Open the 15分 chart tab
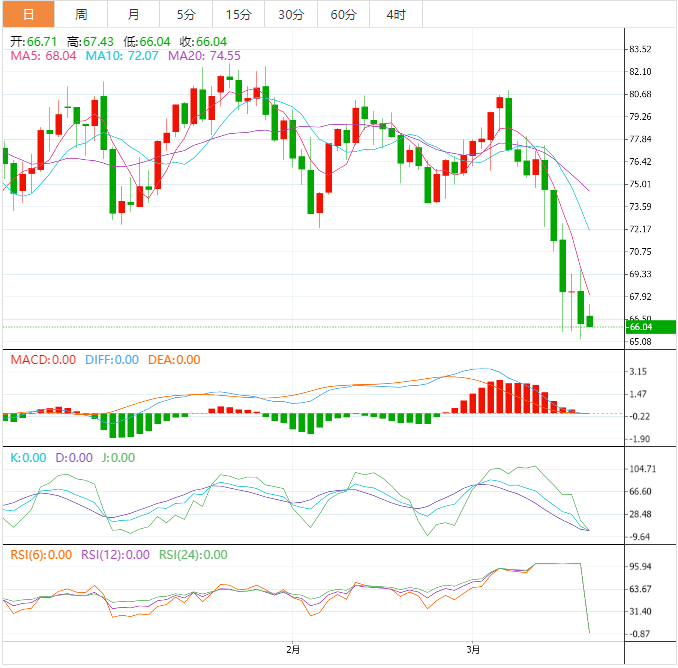This screenshot has width=678, height=668. pyautogui.click(x=238, y=14)
